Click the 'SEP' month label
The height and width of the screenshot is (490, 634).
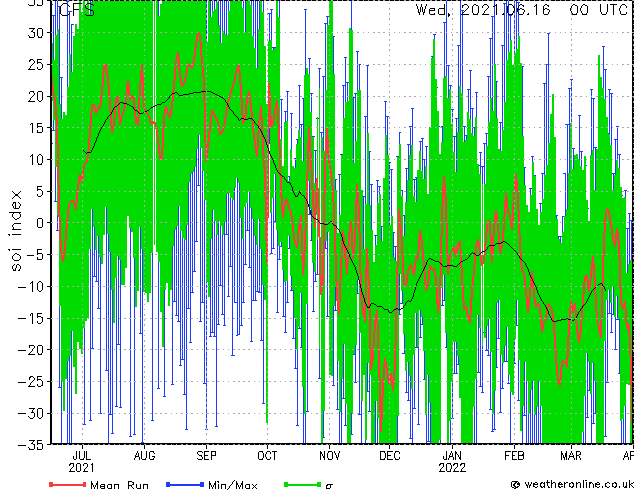(x=206, y=456)
